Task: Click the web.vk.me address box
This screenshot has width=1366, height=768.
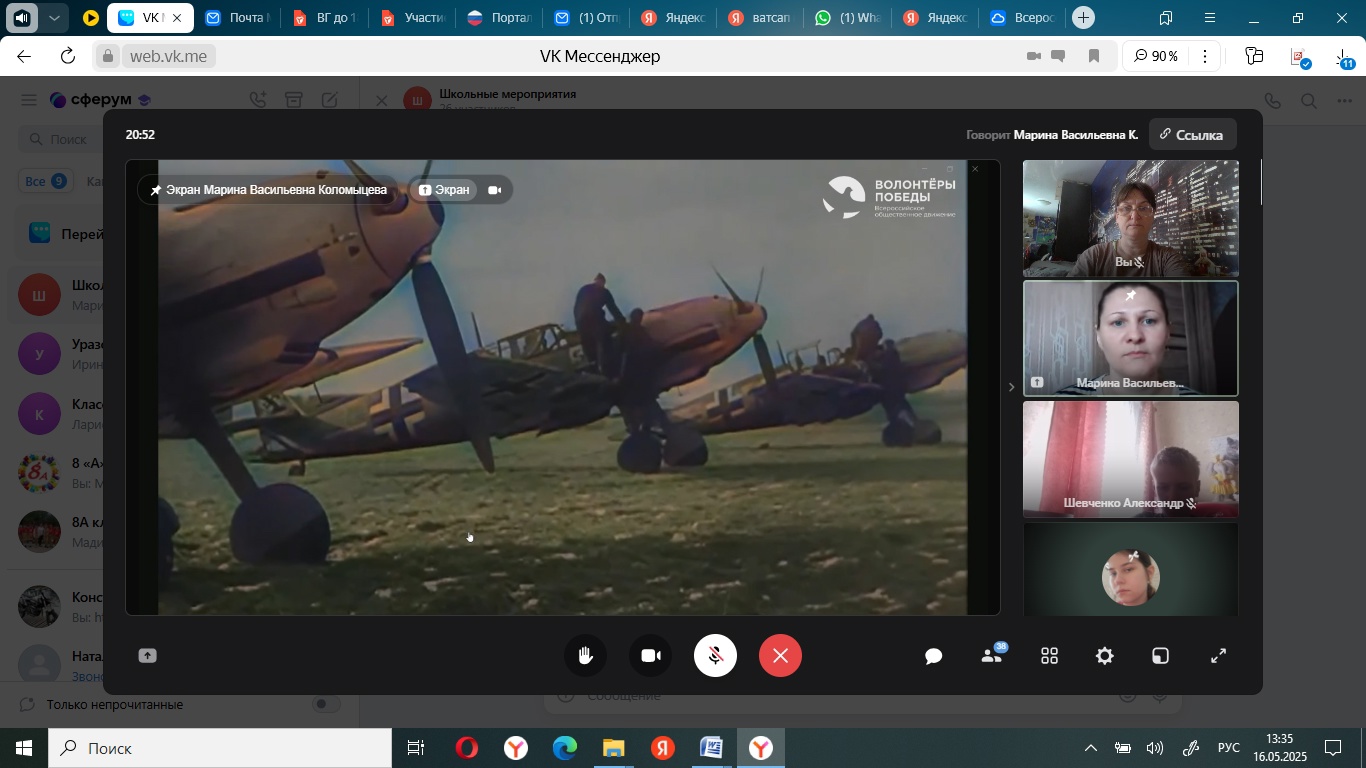Action: 168,56
